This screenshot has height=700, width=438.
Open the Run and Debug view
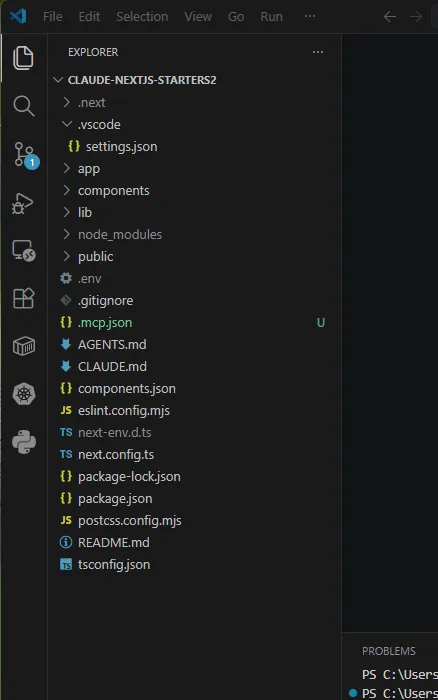click(x=23, y=204)
